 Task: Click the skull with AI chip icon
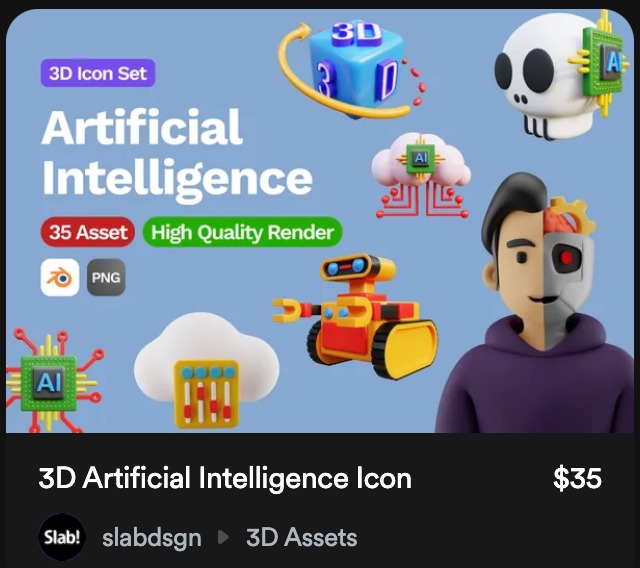point(562,75)
